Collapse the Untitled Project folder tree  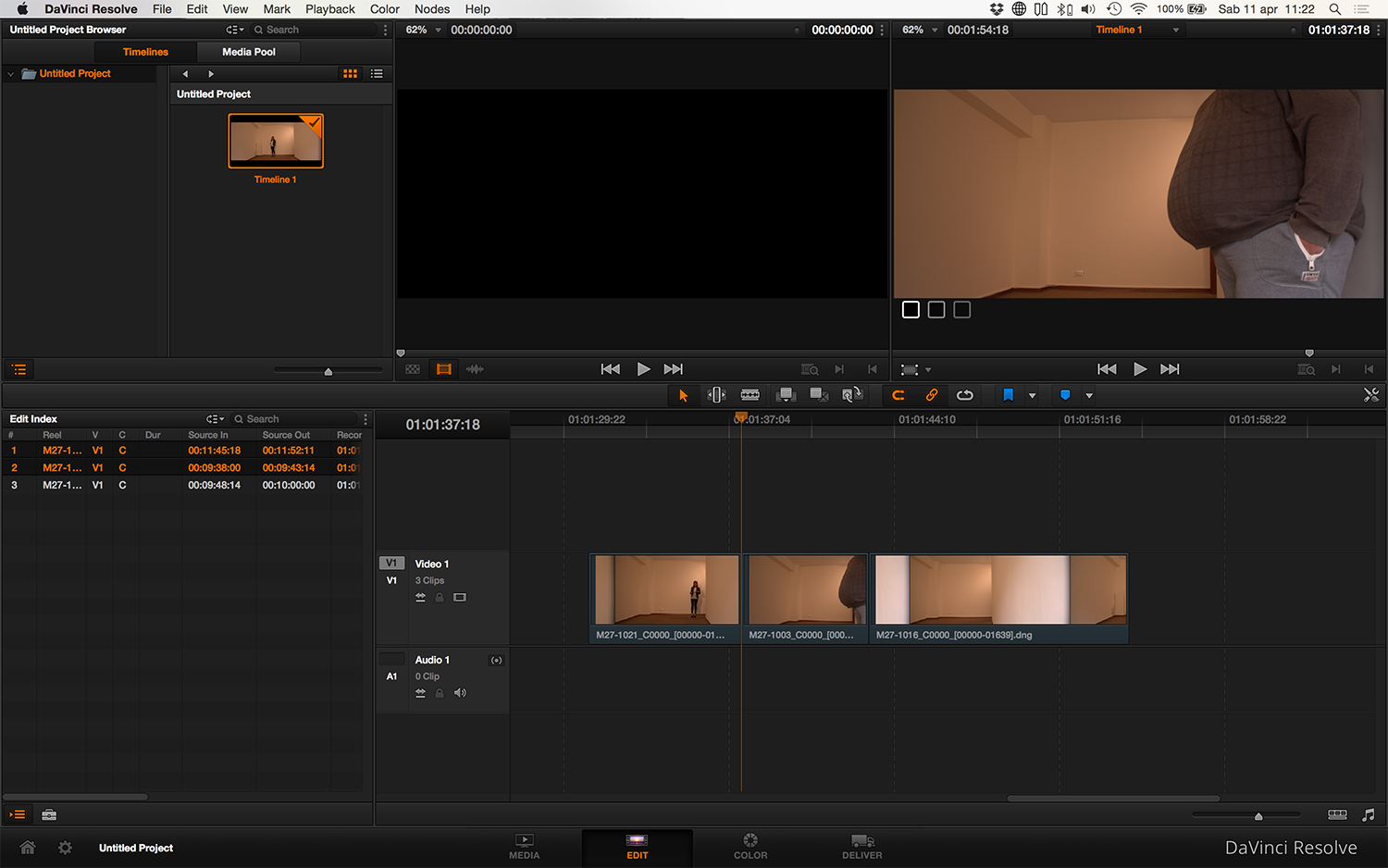coord(11,74)
